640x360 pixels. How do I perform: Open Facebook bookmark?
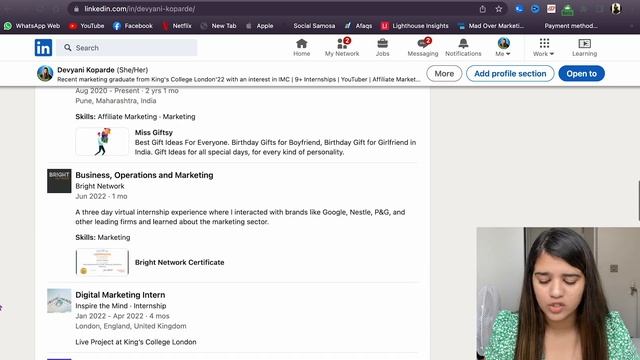(x=132, y=26)
